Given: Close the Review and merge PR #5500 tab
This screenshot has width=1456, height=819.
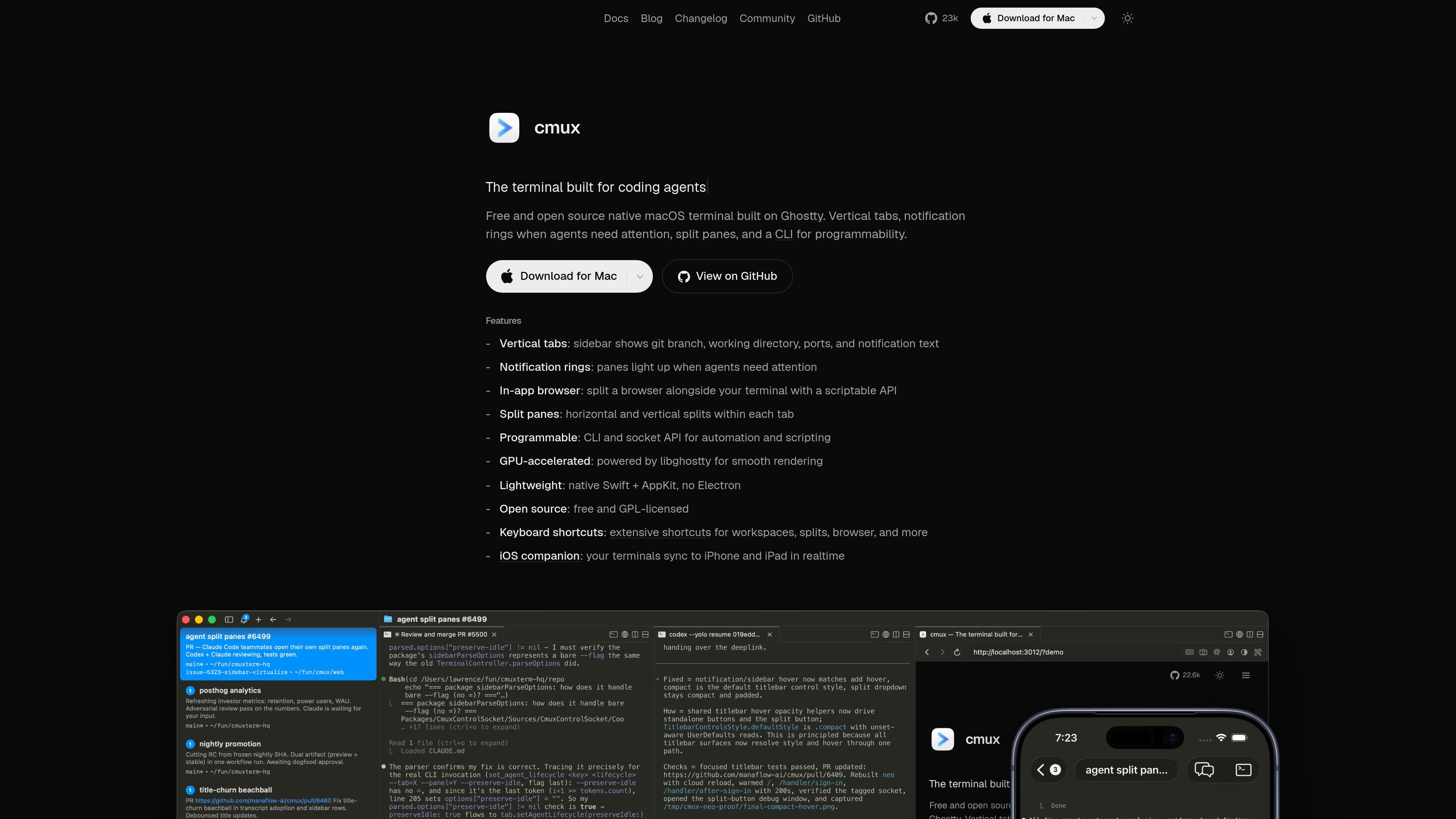Looking at the screenshot, I should click(494, 635).
